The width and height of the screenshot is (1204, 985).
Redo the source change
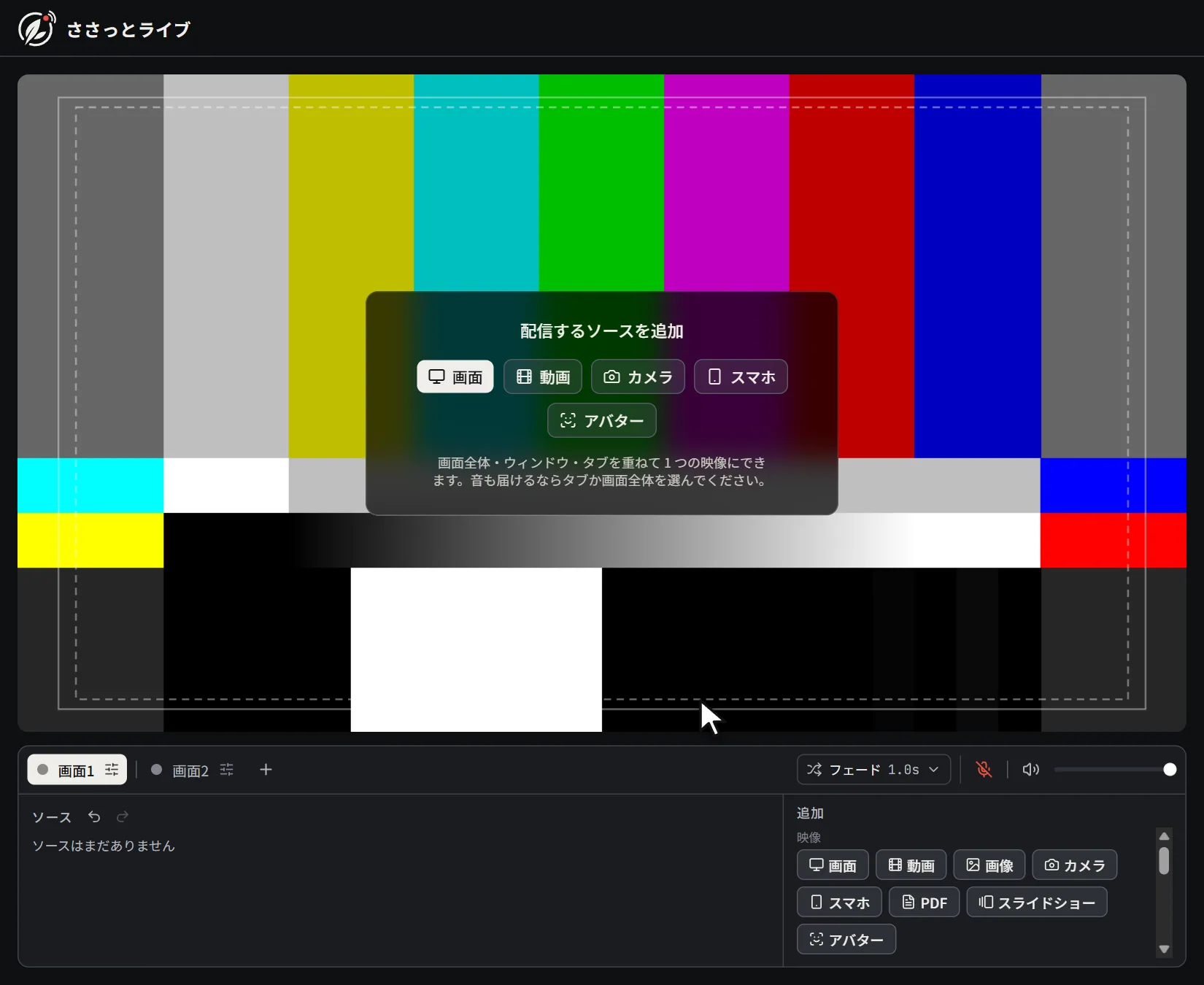click(x=123, y=816)
